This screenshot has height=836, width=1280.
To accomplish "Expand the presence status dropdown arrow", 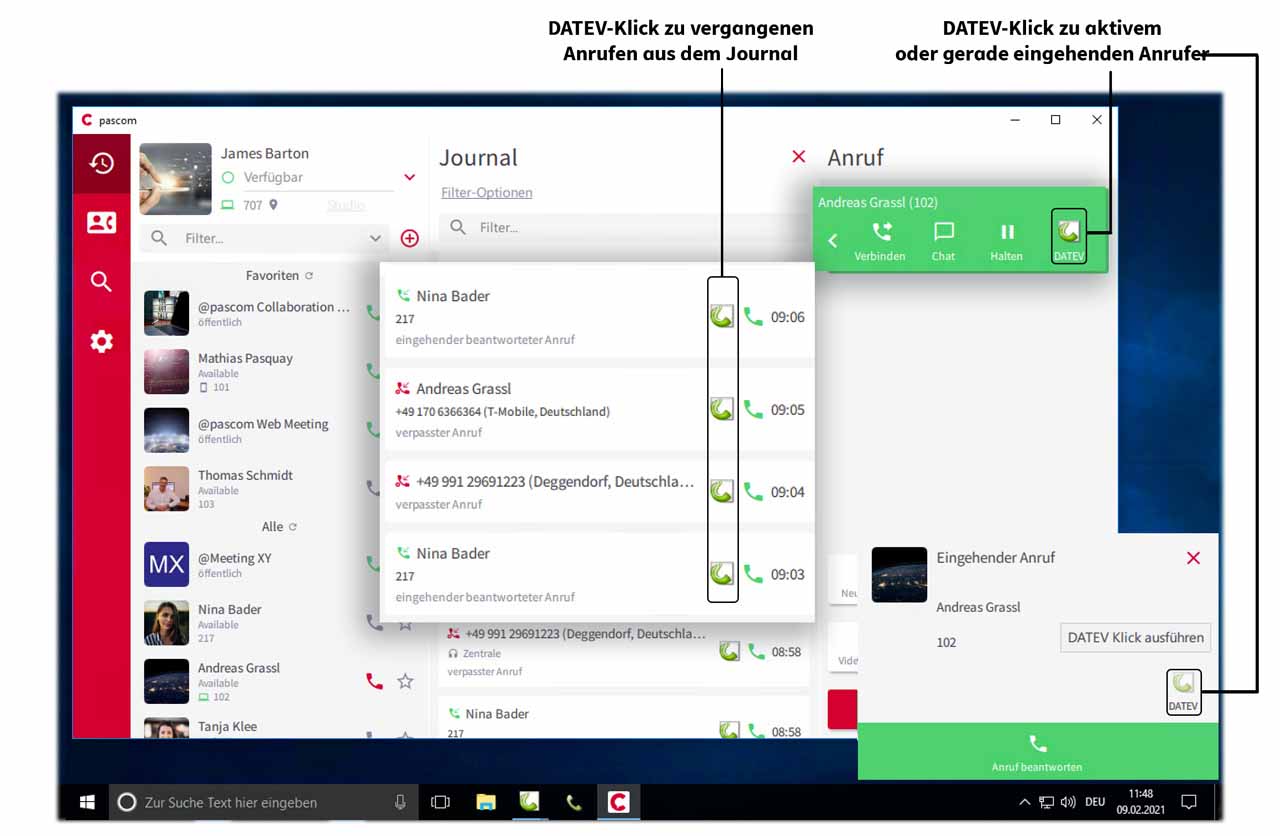I will [x=409, y=177].
